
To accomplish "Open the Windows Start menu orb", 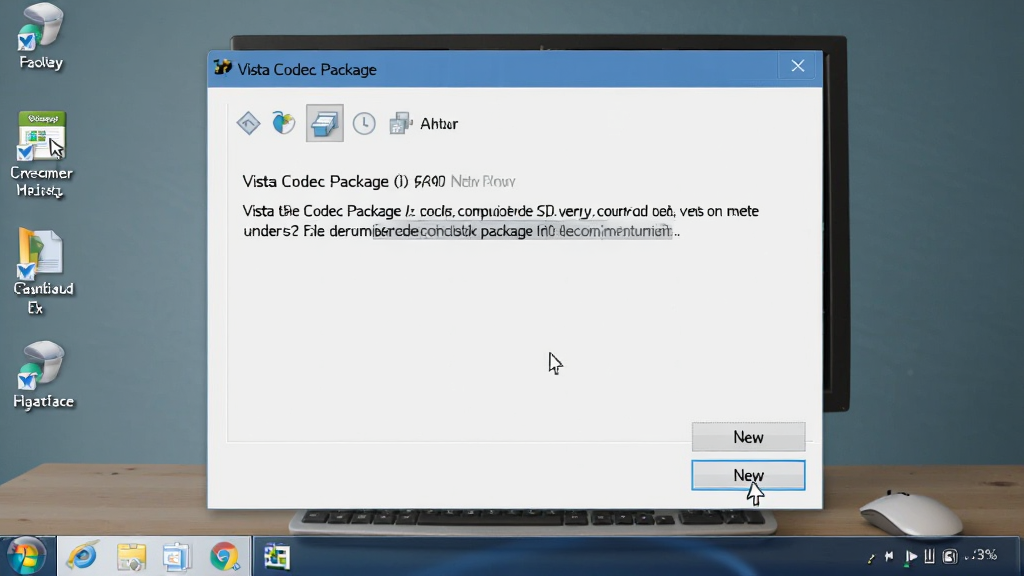I will (x=27, y=556).
